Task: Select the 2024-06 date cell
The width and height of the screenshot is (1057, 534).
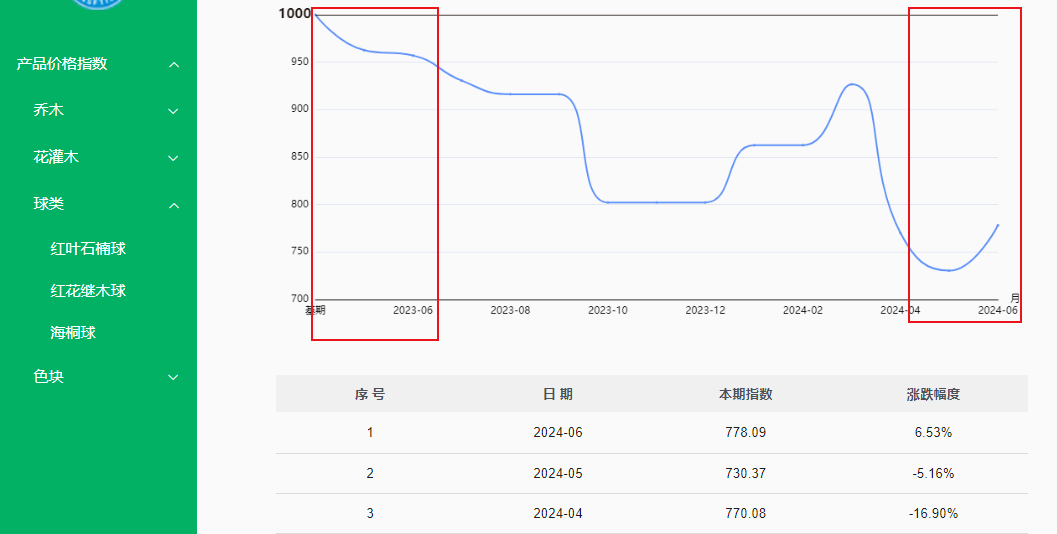Action: click(558, 433)
